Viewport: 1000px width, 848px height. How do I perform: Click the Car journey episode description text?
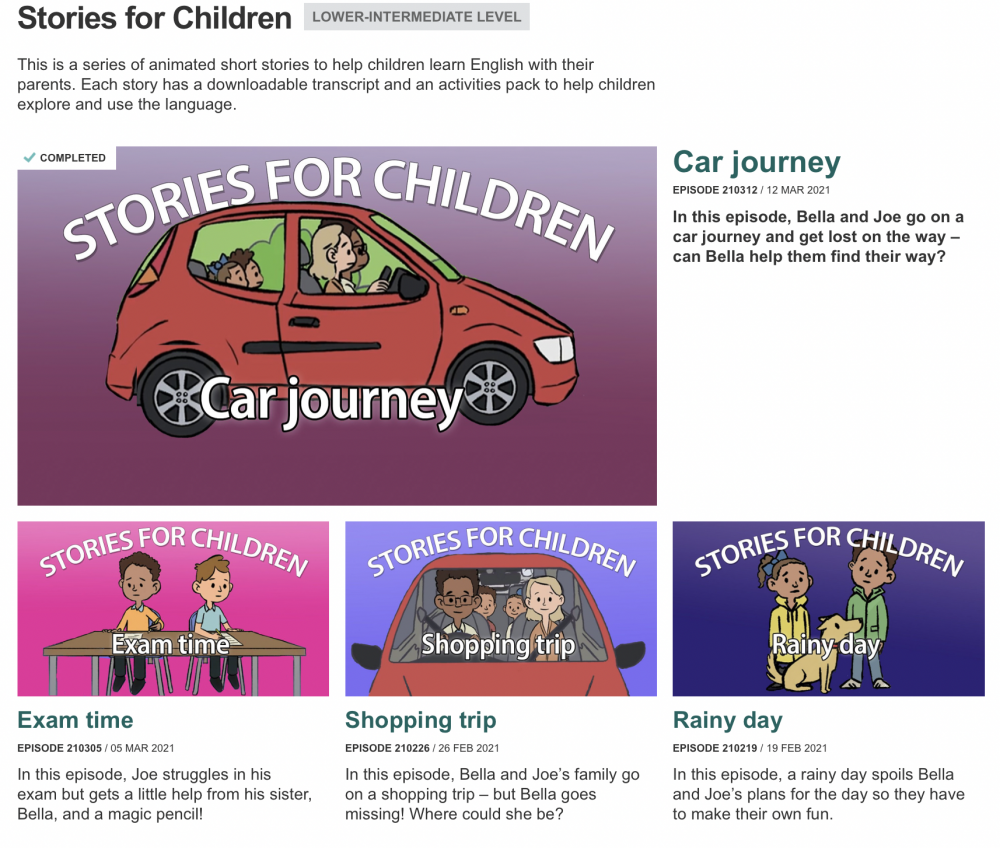pyautogui.click(x=817, y=237)
